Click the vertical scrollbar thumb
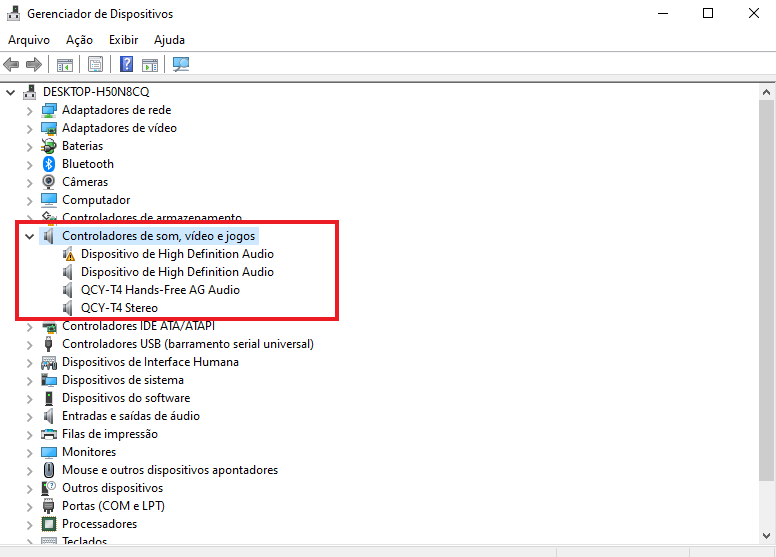Screen dimensions: 776x557 (x=767, y=290)
